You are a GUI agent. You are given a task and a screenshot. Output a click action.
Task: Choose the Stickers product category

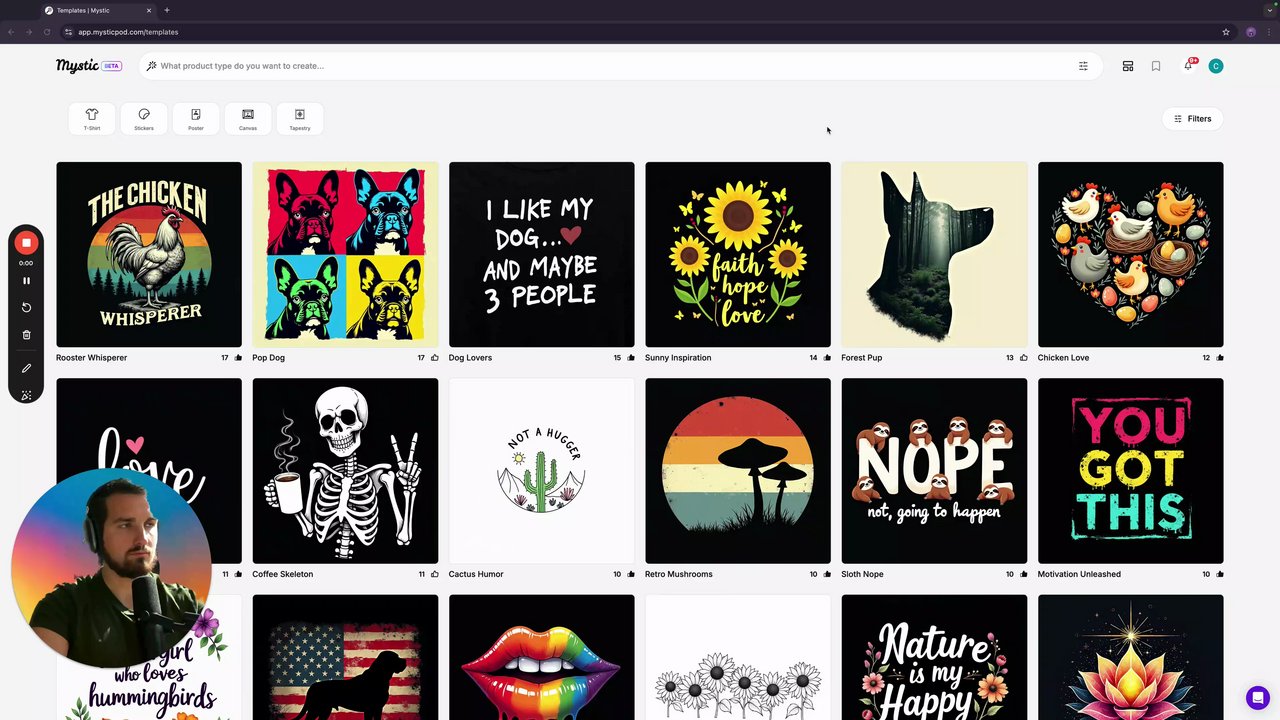click(144, 118)
